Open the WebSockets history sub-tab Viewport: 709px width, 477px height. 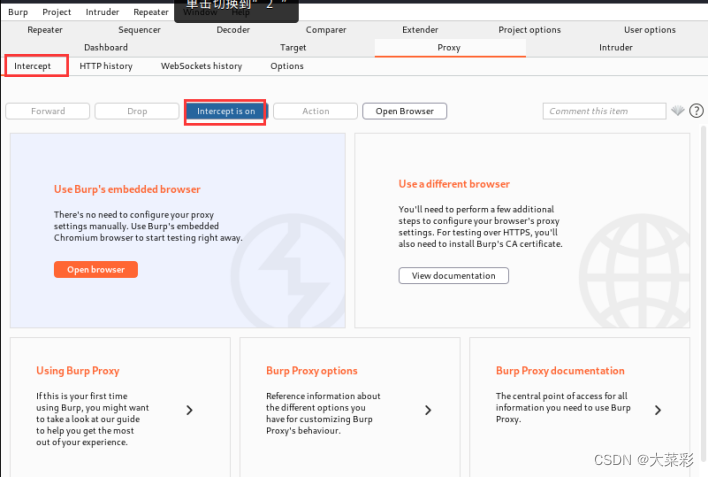(202, 66)
